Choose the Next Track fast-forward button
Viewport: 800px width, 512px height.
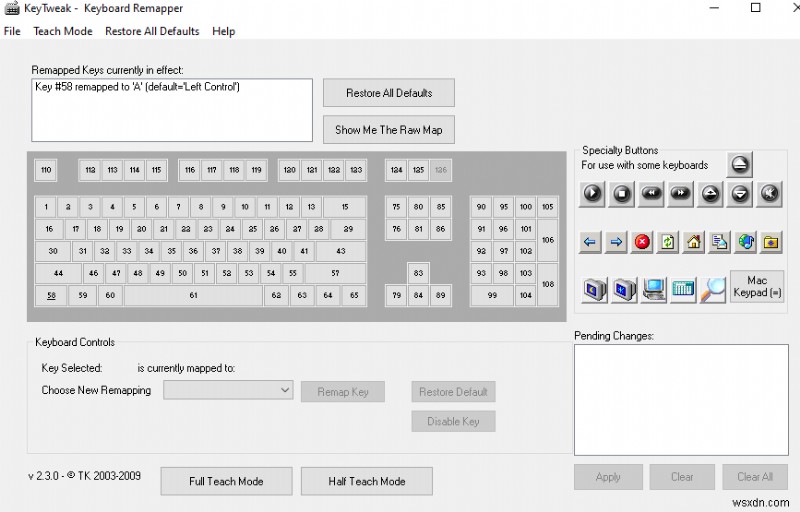pos(681,194)
